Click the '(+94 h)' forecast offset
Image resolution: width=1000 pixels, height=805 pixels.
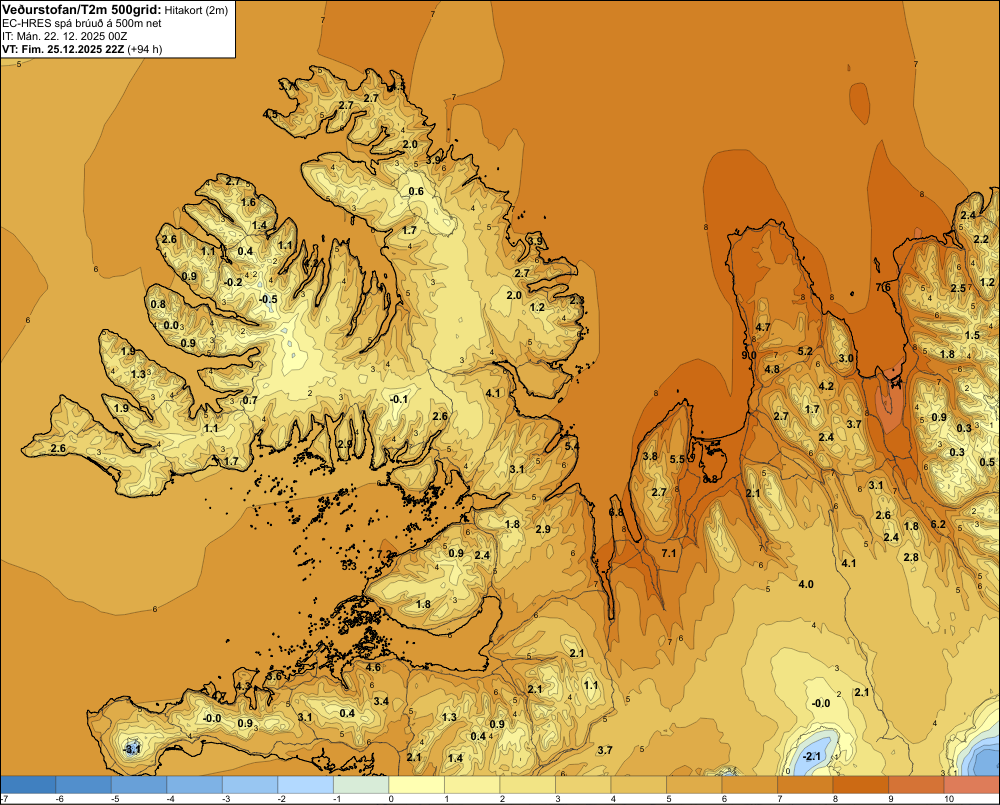click(145, 49)
